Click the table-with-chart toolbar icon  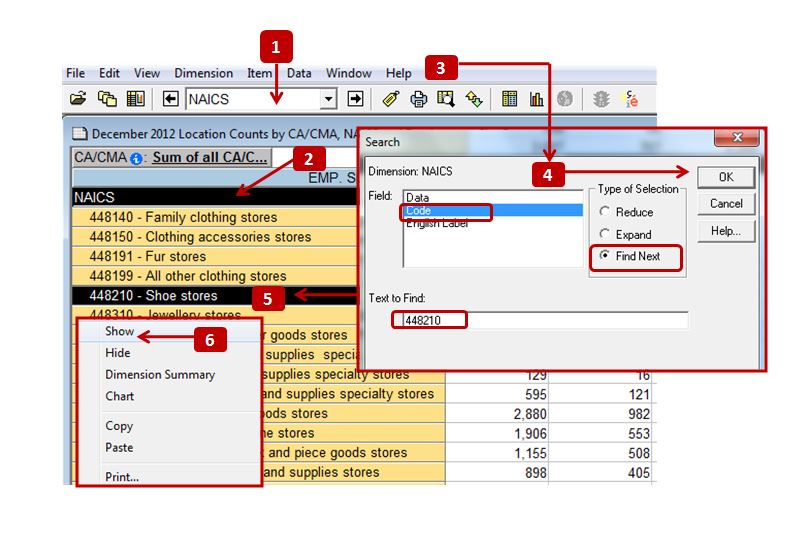(x=136, y=98)
